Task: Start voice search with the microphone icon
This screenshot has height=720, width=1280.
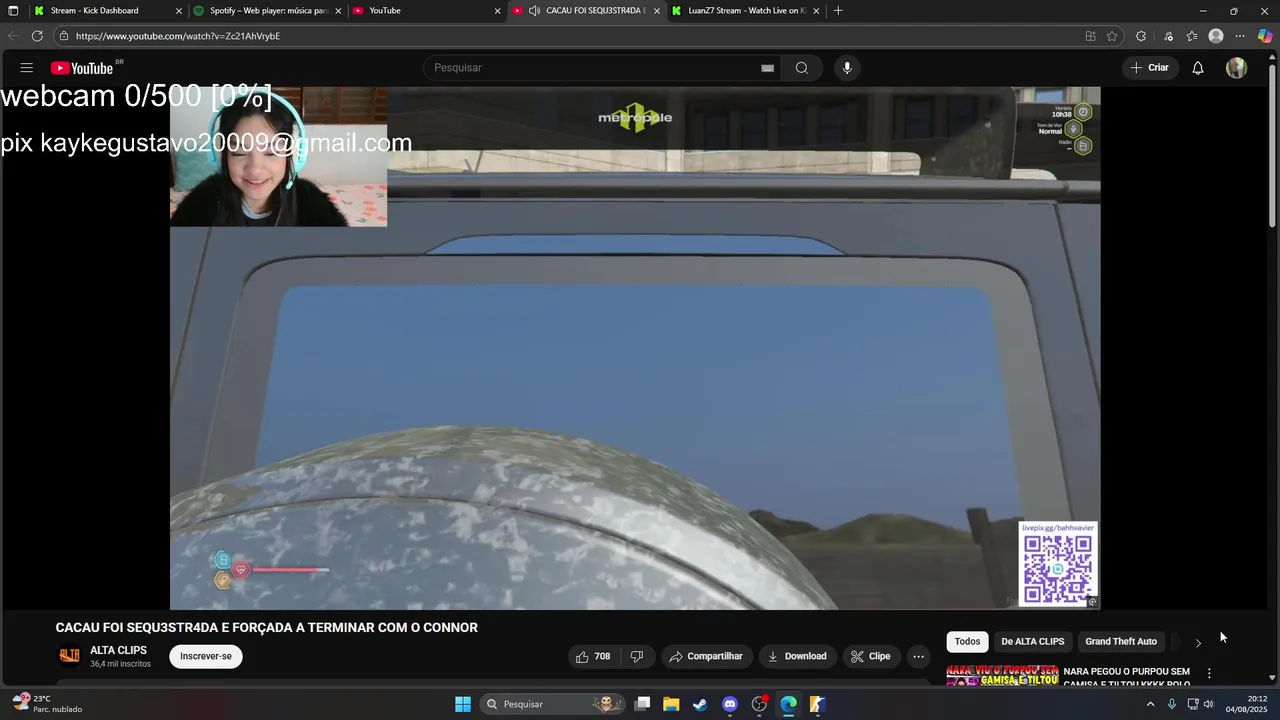Action: [847, 68]
